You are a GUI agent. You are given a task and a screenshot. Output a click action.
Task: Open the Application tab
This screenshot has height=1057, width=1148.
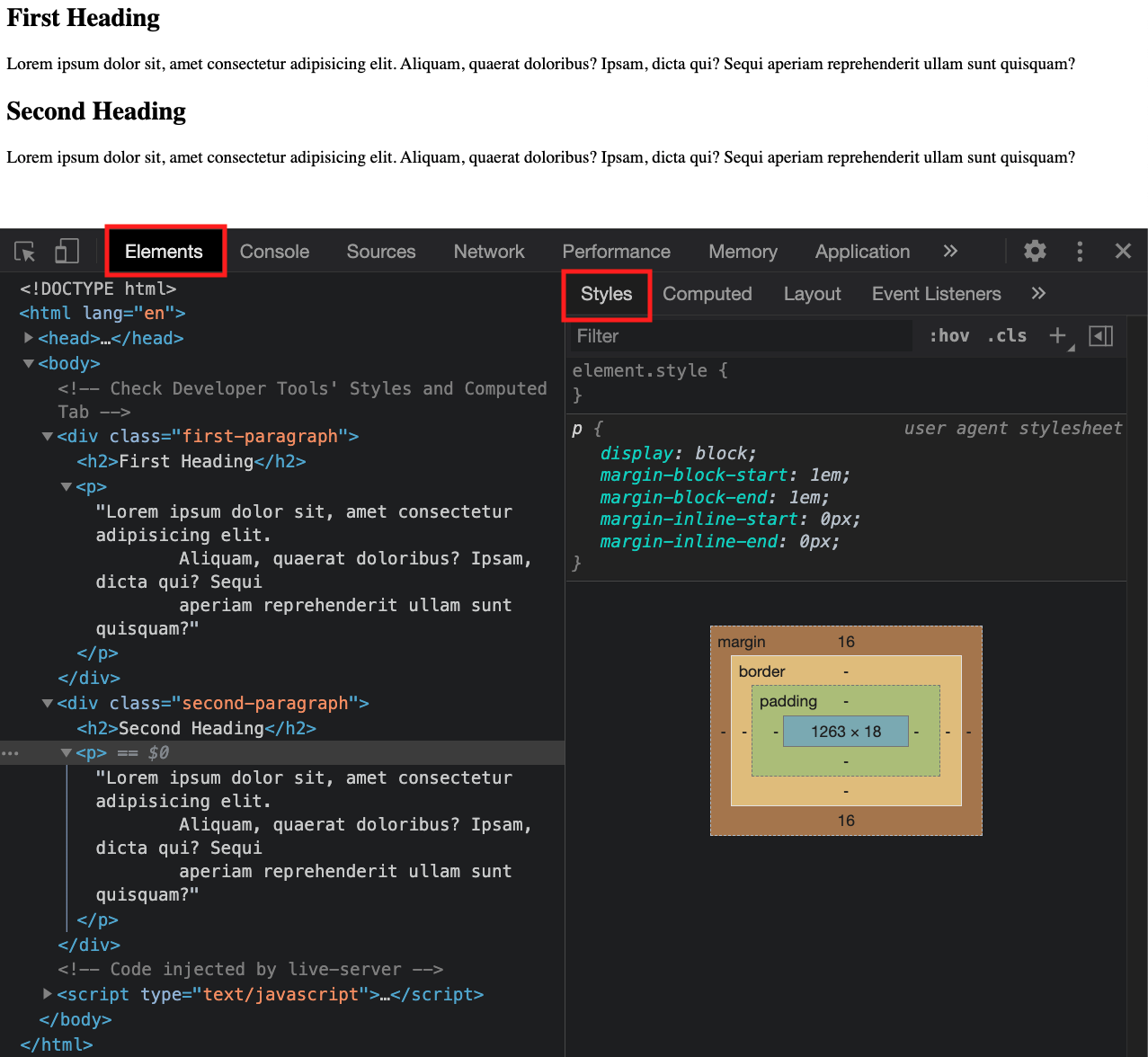coord(863,252)
